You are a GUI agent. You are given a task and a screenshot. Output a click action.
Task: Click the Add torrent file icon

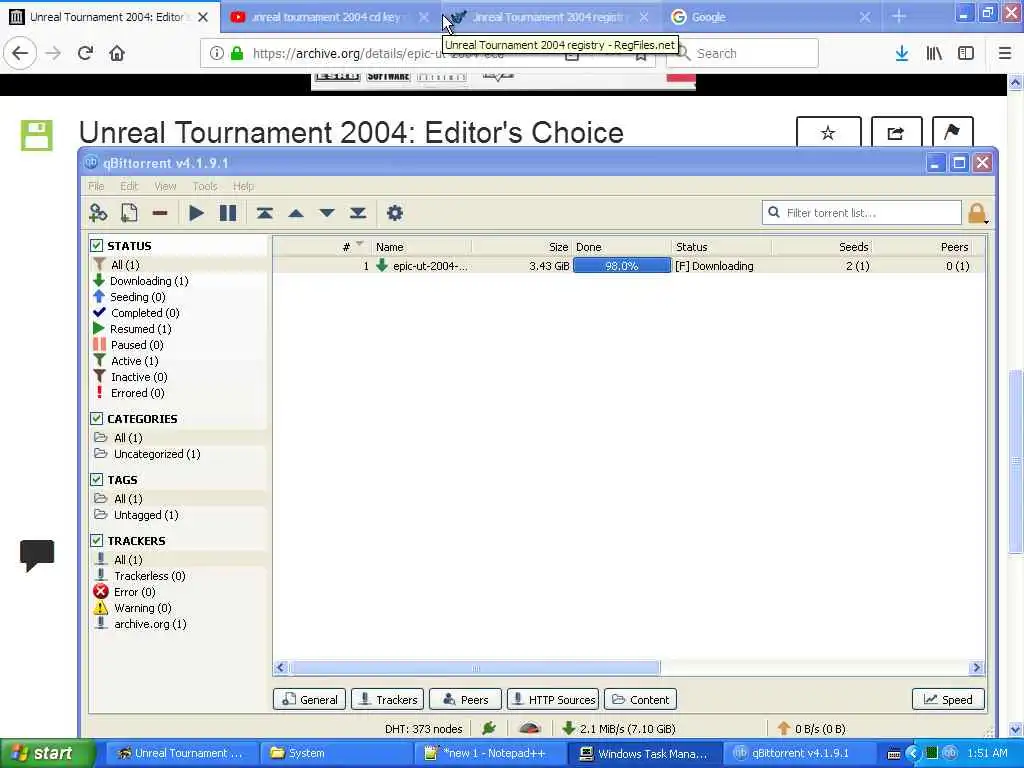(129, 213)
